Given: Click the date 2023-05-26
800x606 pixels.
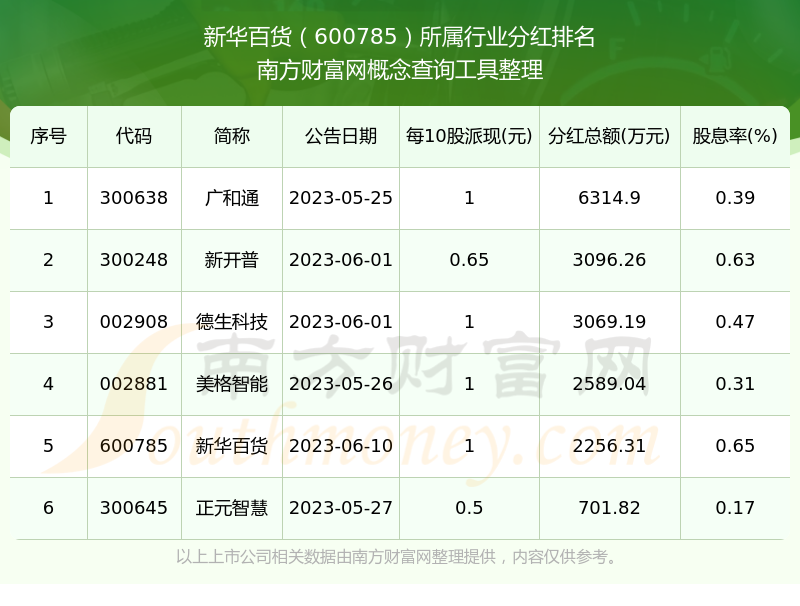Looking at the screenshot, I should point(341,384).
